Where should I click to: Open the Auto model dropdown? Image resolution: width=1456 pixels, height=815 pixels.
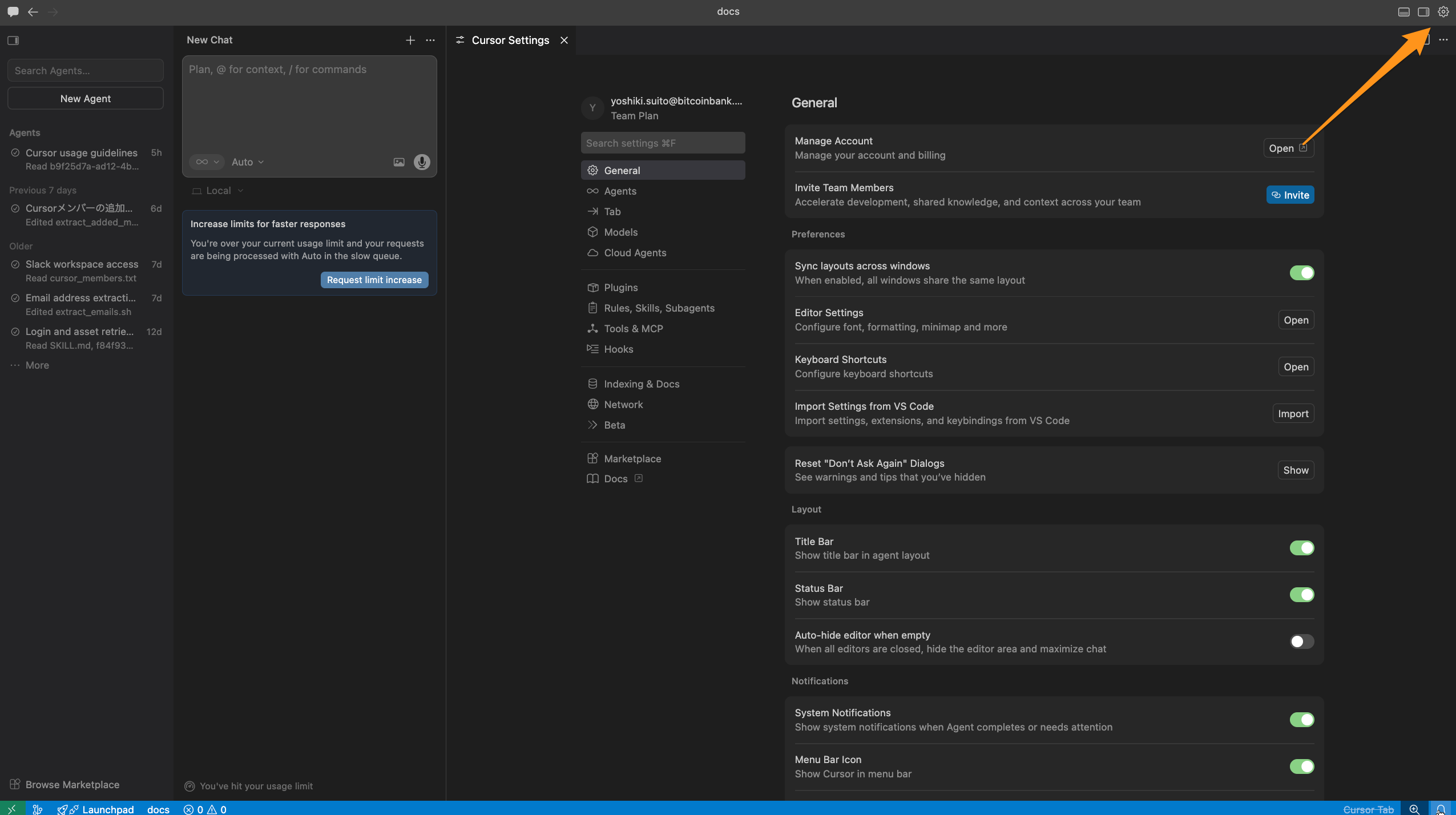(x=248, y=162)
